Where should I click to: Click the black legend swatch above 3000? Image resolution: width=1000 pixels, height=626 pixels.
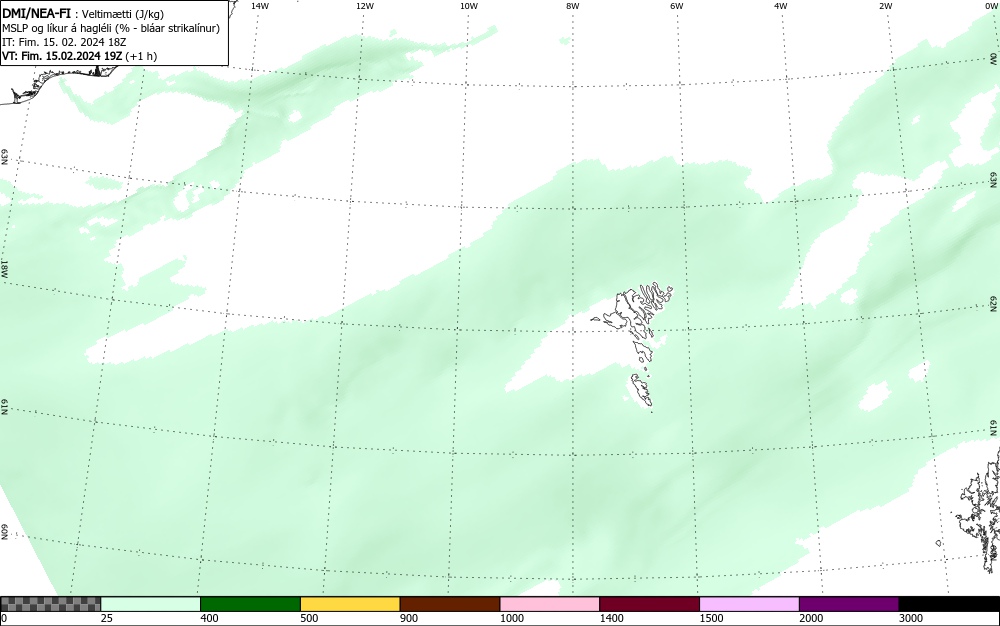[x=949, y=604]
